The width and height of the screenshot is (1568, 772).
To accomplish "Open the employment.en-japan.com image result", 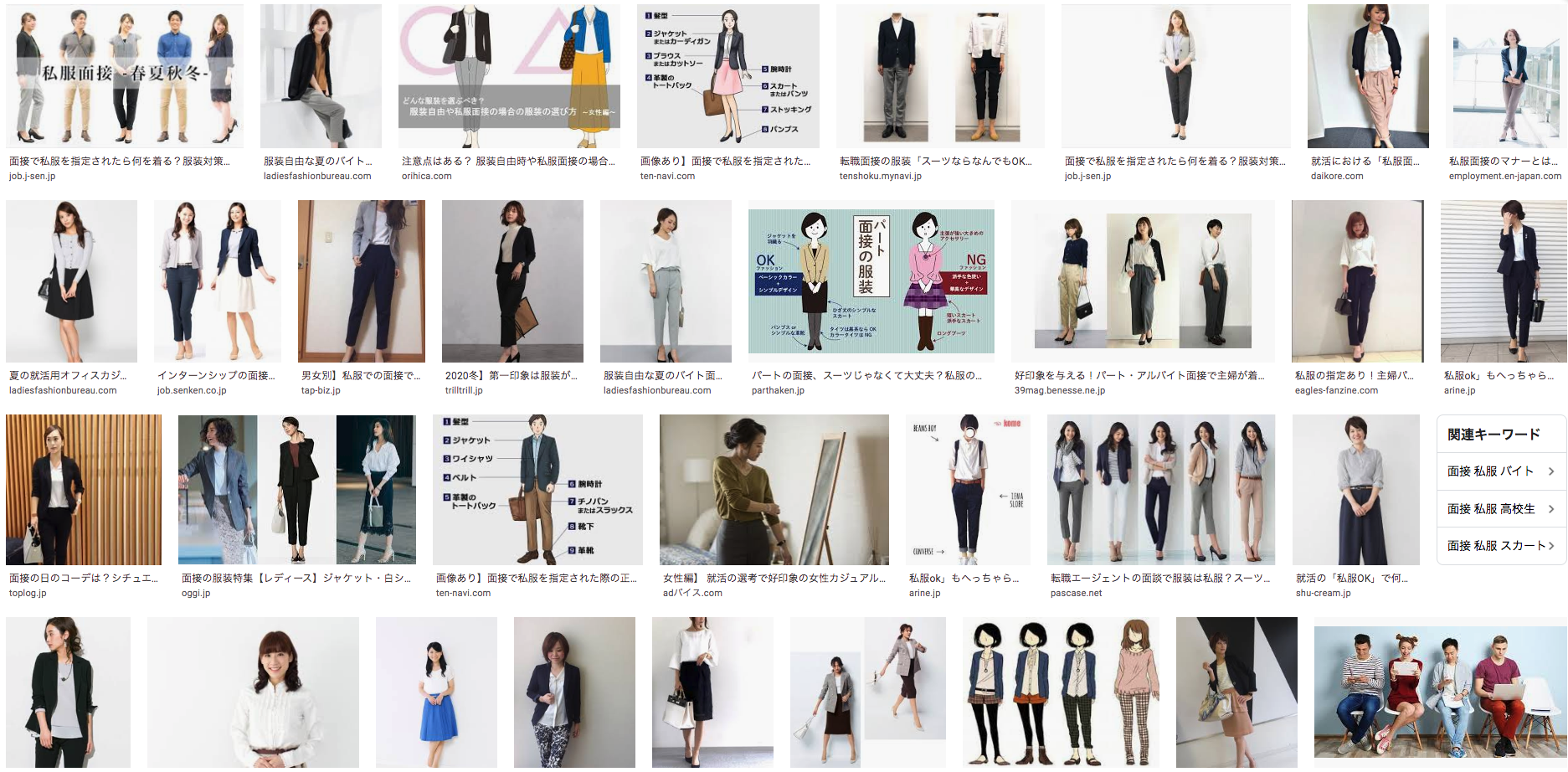I will [1504, 76].
